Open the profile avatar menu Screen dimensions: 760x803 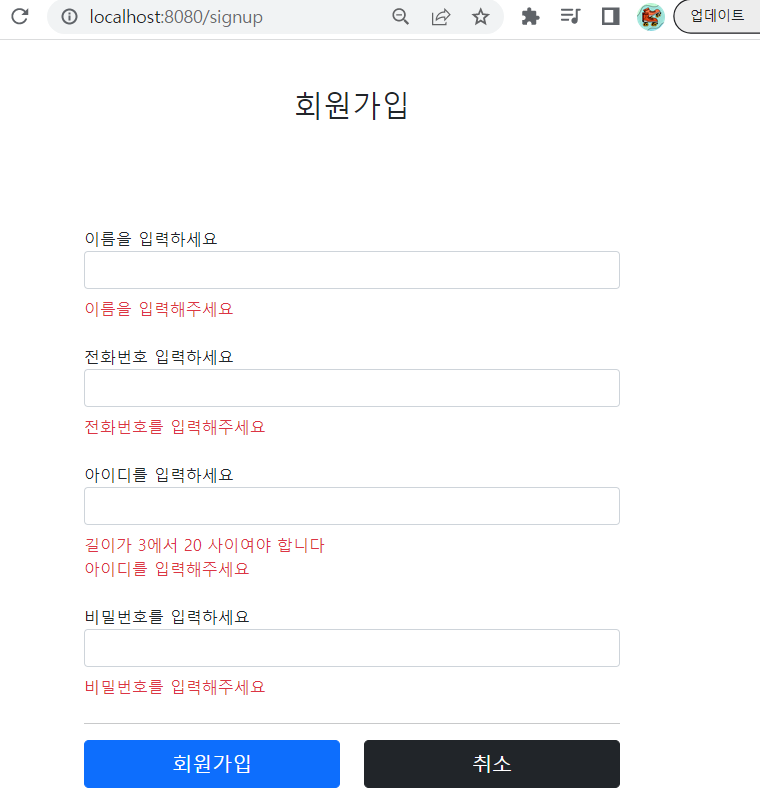tap(650, 17)
